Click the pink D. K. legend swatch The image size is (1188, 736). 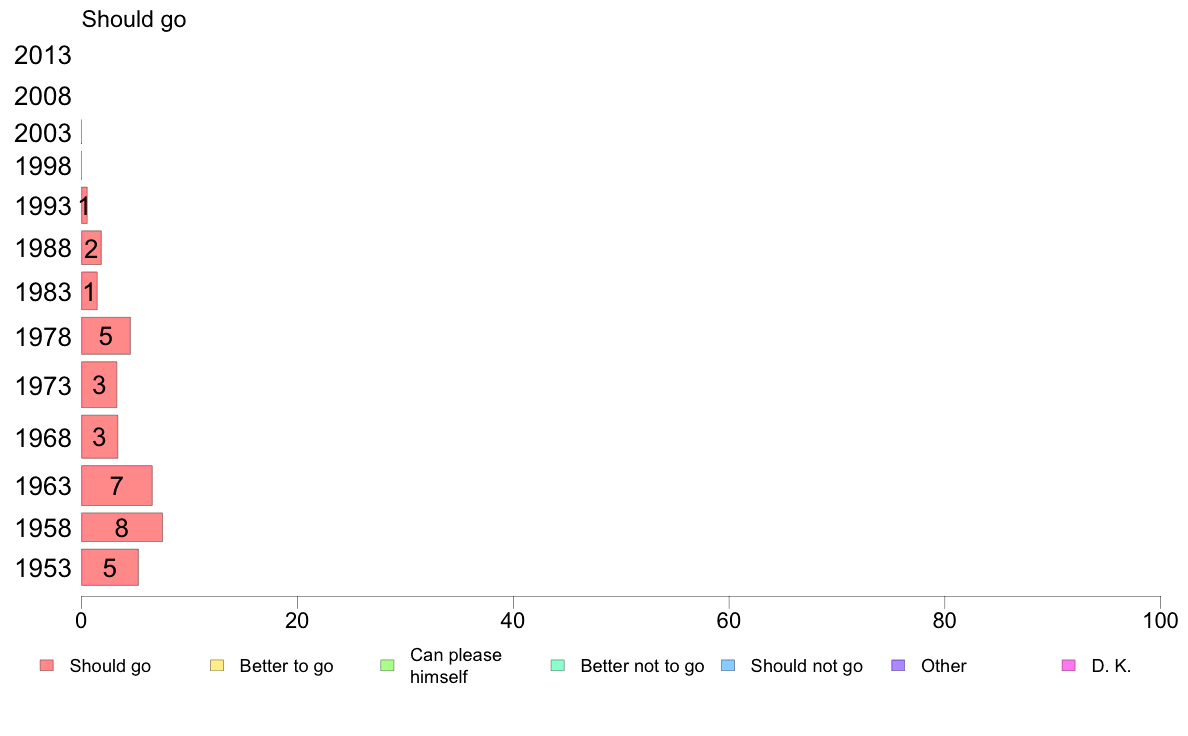(1069, 666)
